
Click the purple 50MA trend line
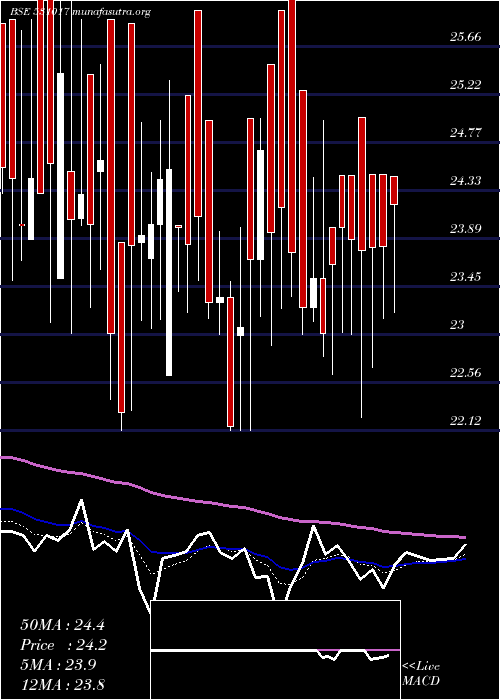232,506
